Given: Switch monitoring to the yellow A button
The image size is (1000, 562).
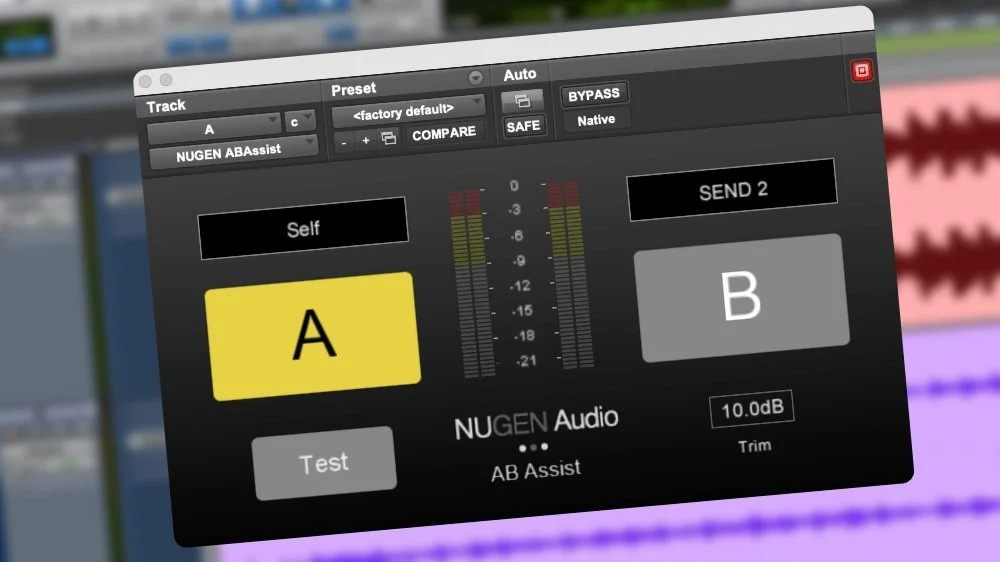Looking at the screenshot, I should (312, 336).
